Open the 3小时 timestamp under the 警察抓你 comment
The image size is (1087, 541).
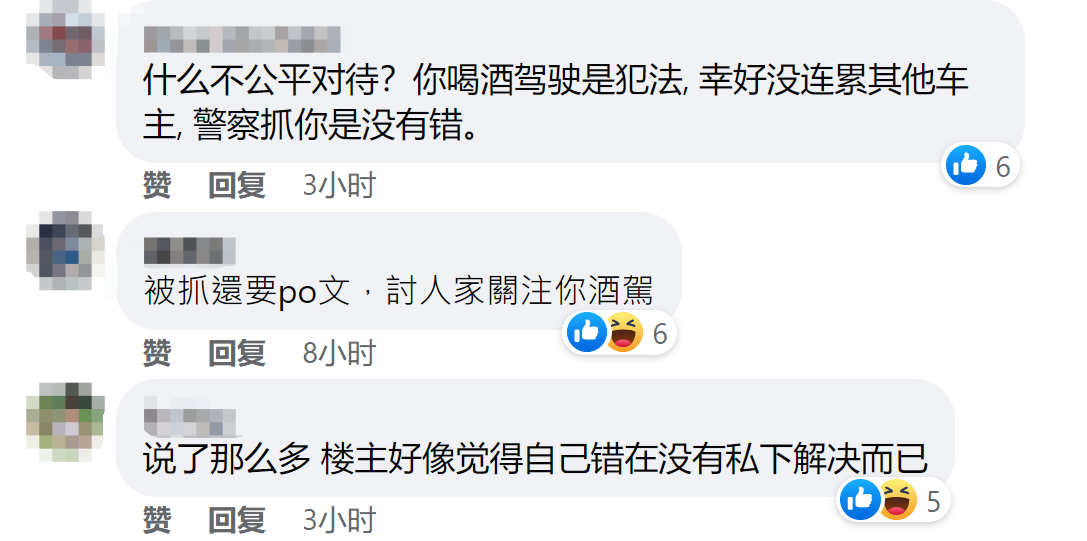click(x=339, y=185)
